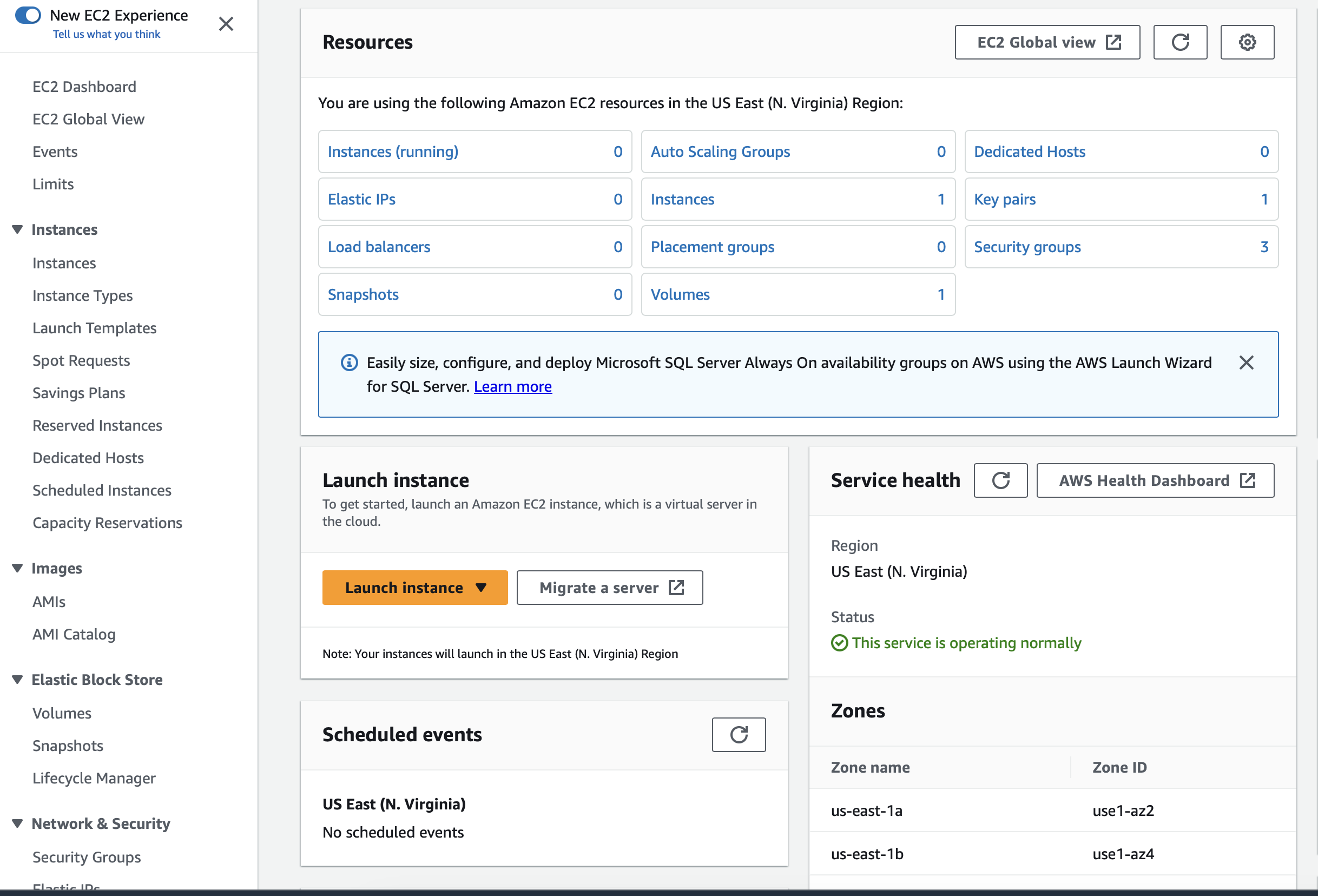Collapse the Images sidebar section

coord(17,568)
